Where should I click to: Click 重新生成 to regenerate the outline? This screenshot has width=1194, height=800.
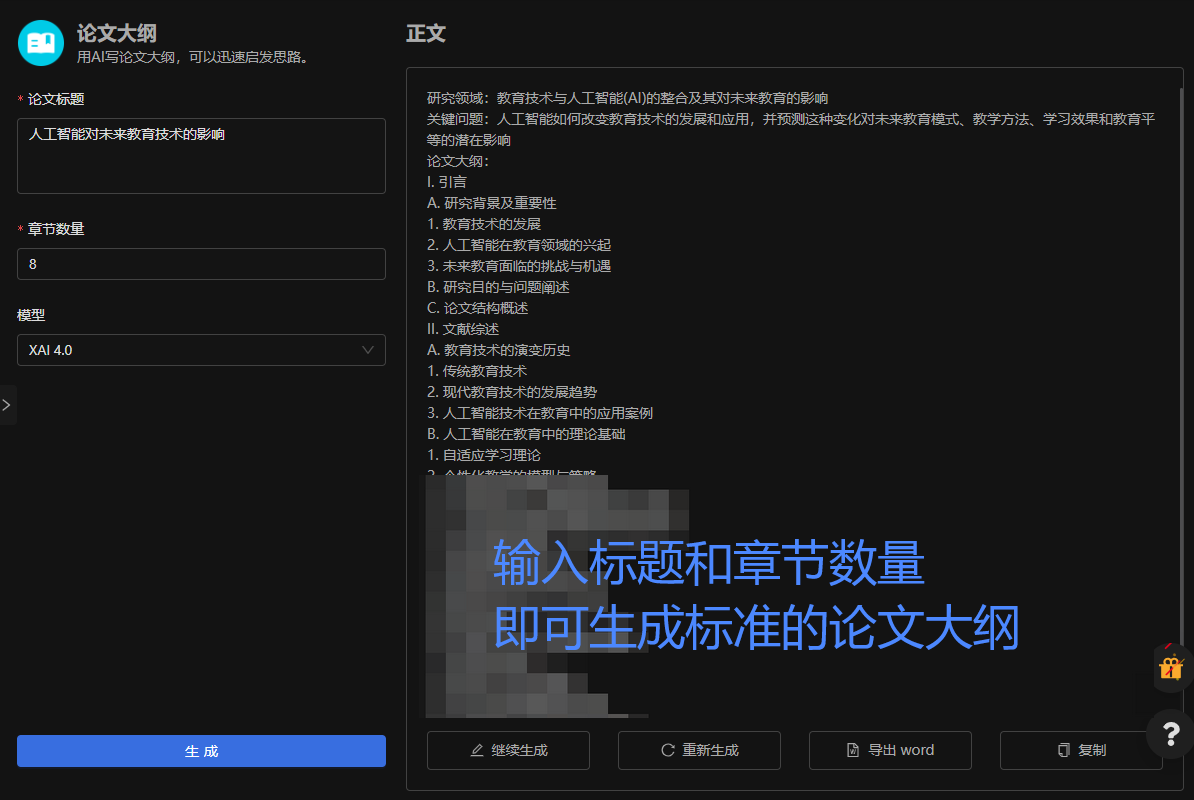click(x=699, y=750)
